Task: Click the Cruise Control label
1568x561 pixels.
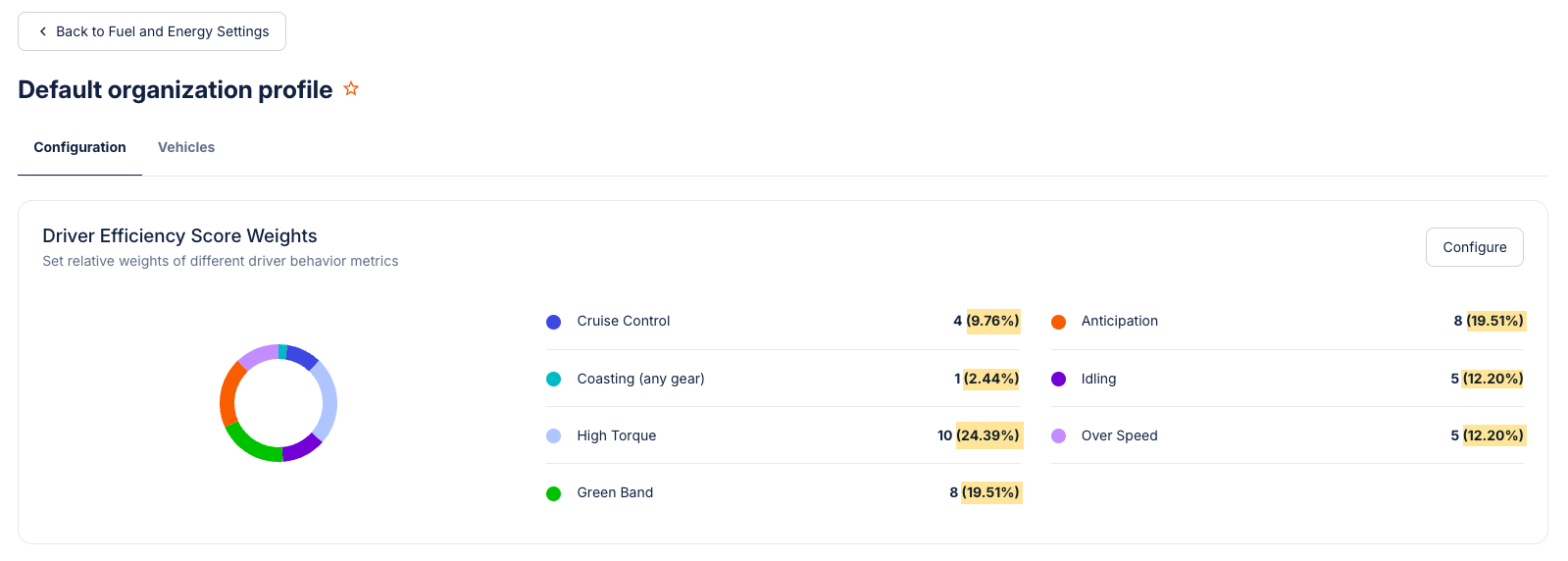Action: point(624,321)
